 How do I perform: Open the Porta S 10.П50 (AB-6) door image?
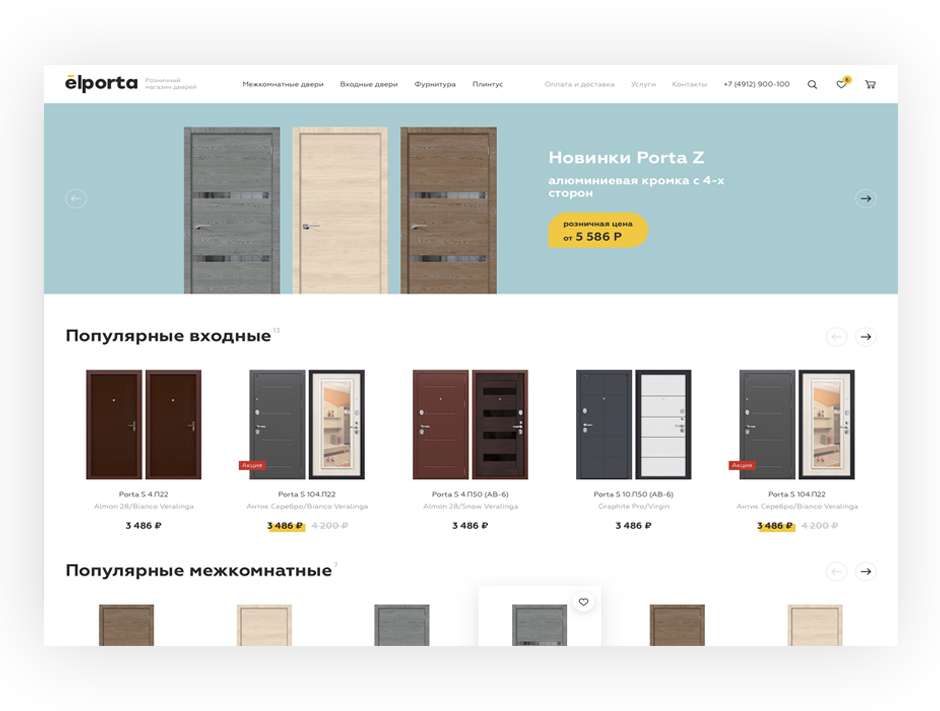click(634, 424)
